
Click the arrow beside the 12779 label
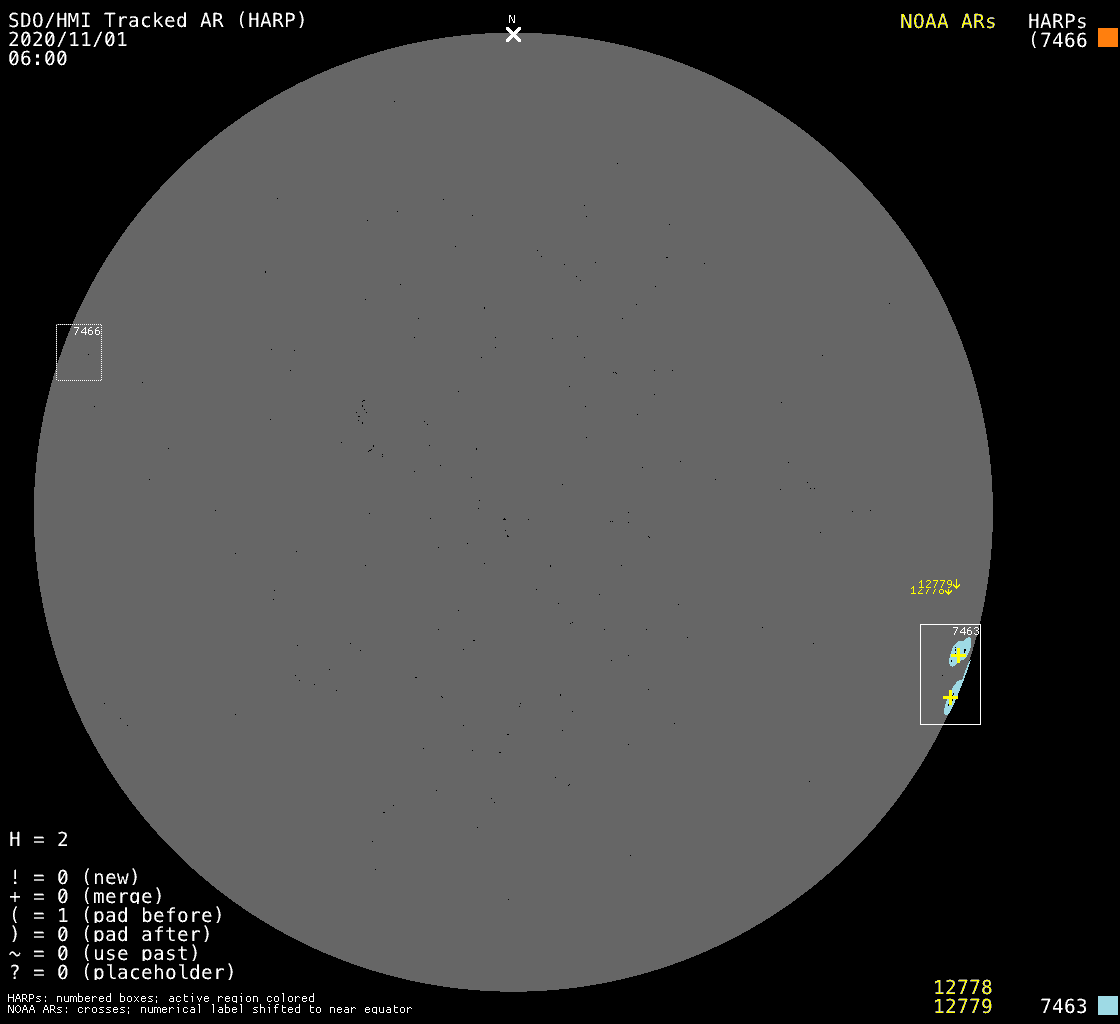(x=957, y=584)
